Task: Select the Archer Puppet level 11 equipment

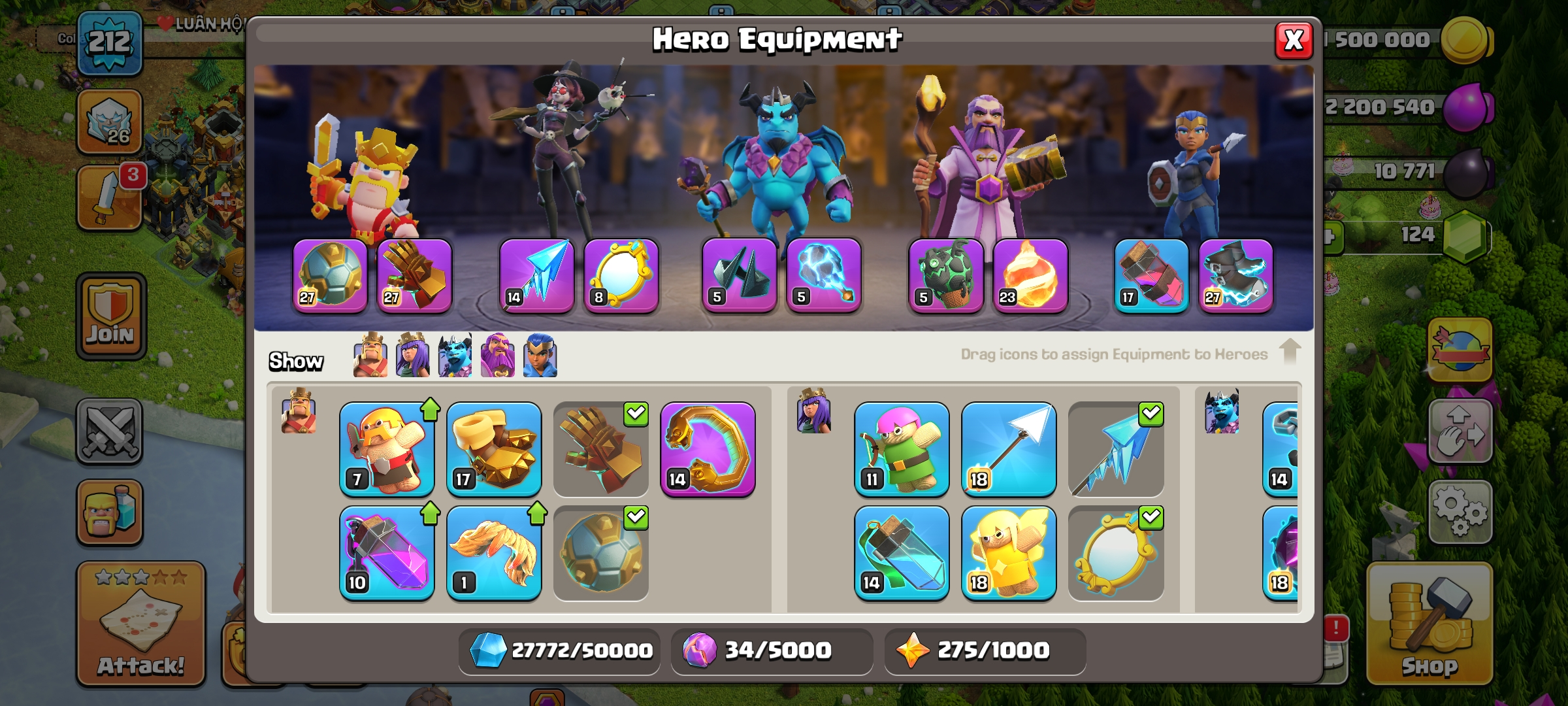Action: (x=902, y=450)
